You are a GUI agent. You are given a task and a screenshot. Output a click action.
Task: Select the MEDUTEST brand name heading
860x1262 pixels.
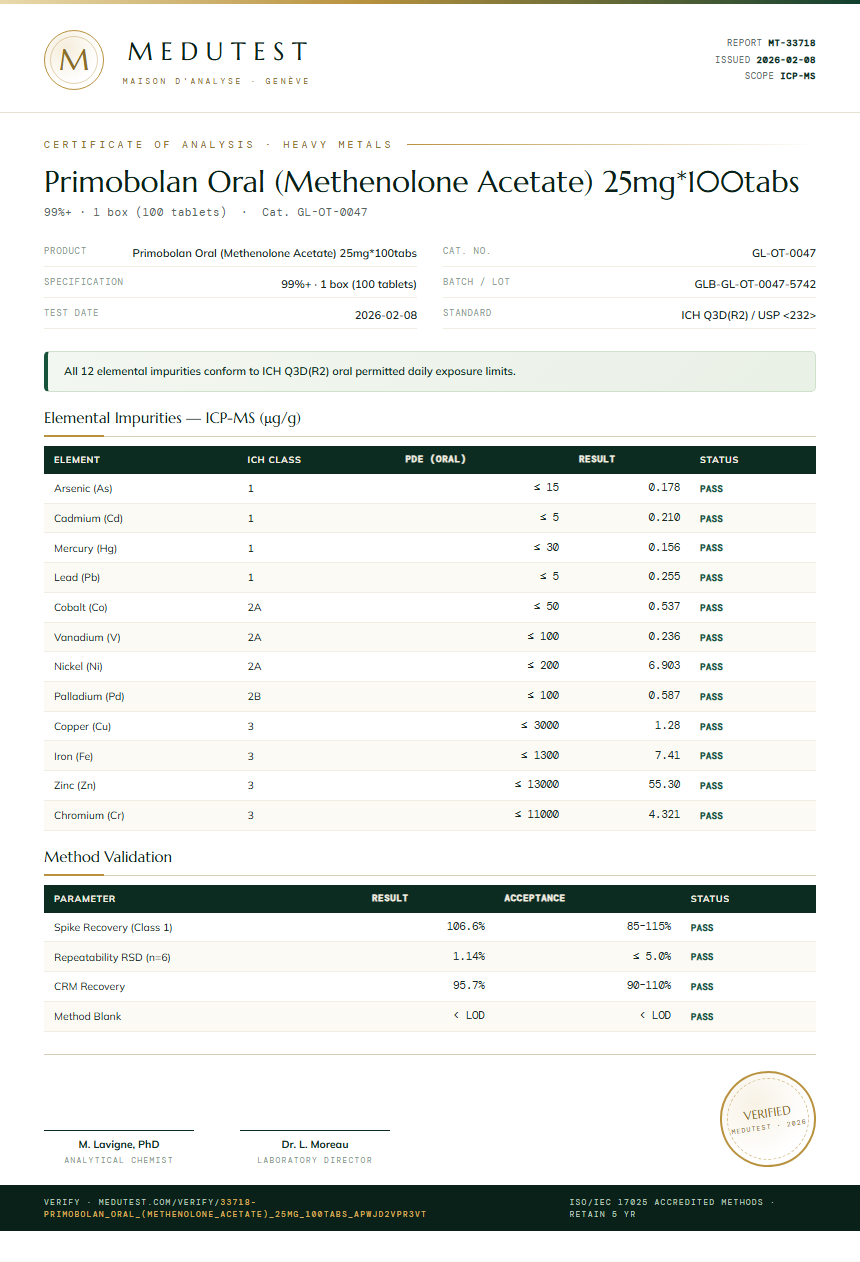pos(218,52)
